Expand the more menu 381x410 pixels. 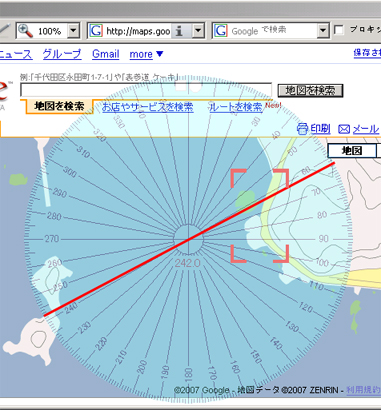[x=146, y=54]
